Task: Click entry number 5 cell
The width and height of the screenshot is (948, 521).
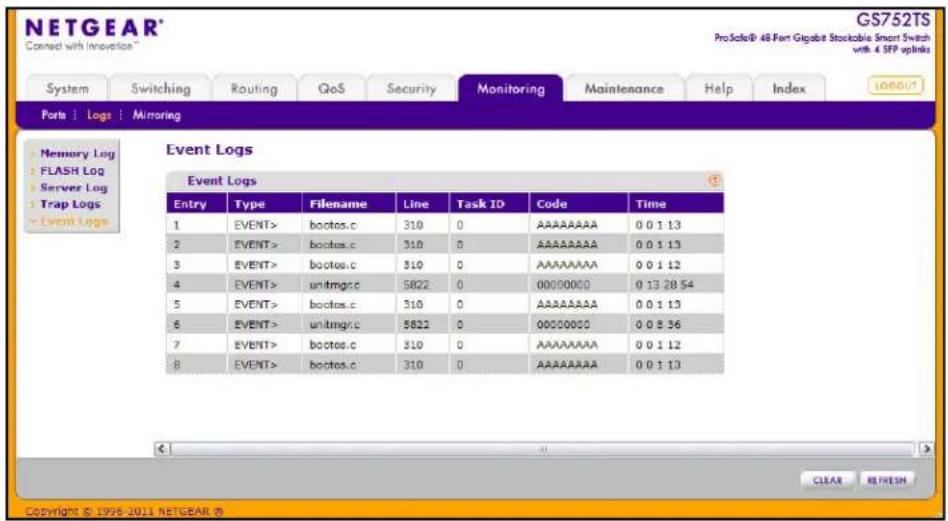Action: 196,304
